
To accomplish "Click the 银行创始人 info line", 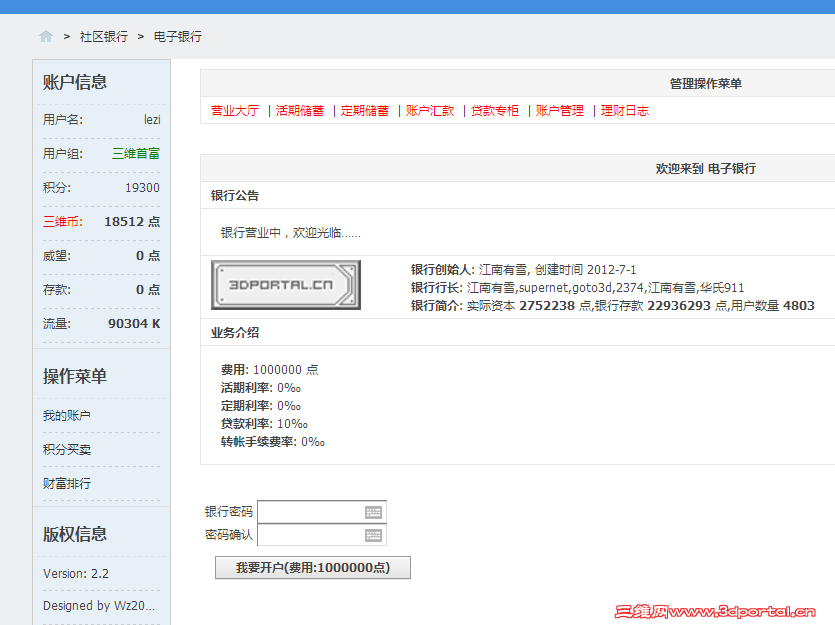I will (x=523, y=269).
